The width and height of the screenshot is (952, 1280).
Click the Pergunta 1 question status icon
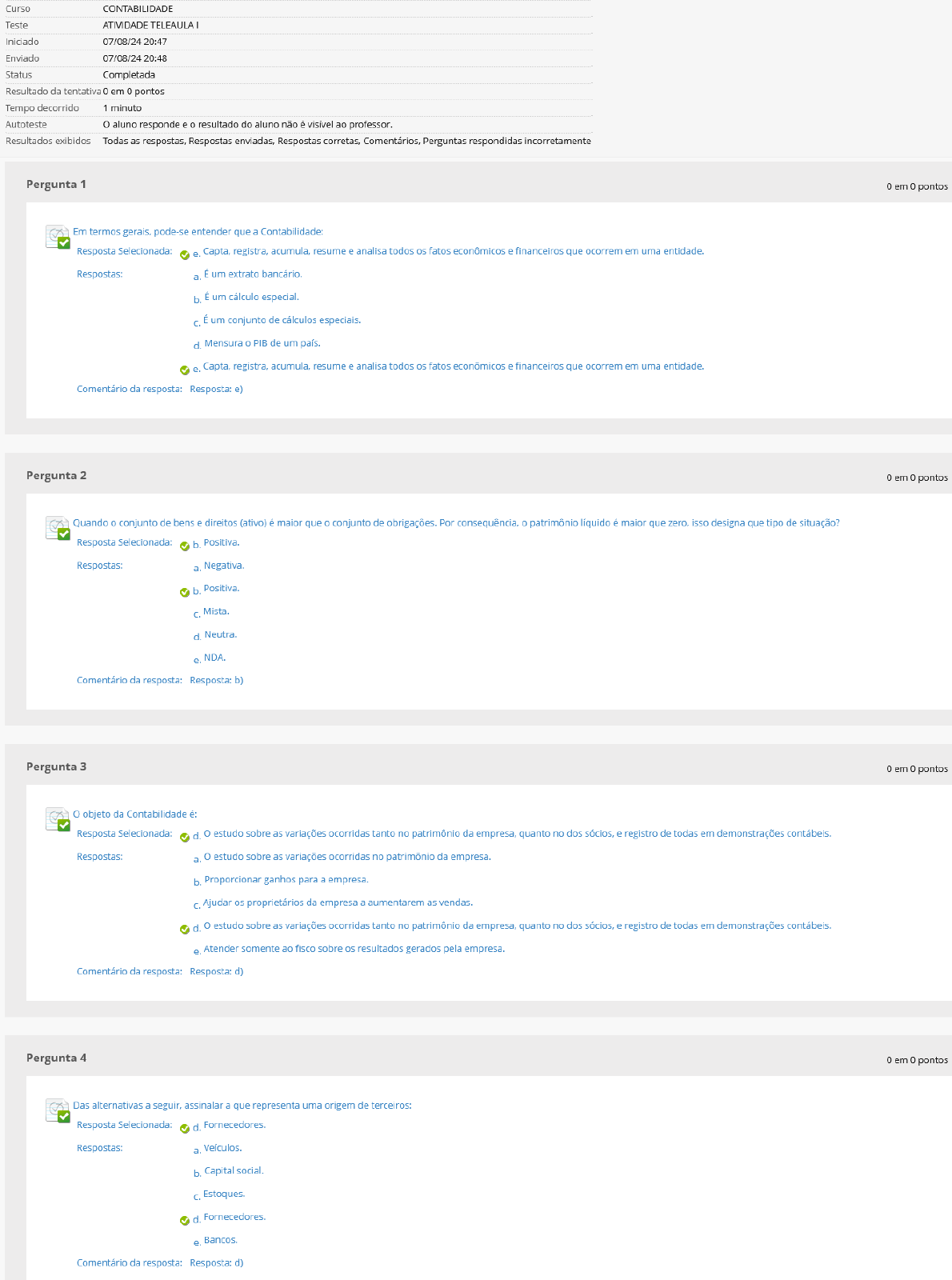58,237
